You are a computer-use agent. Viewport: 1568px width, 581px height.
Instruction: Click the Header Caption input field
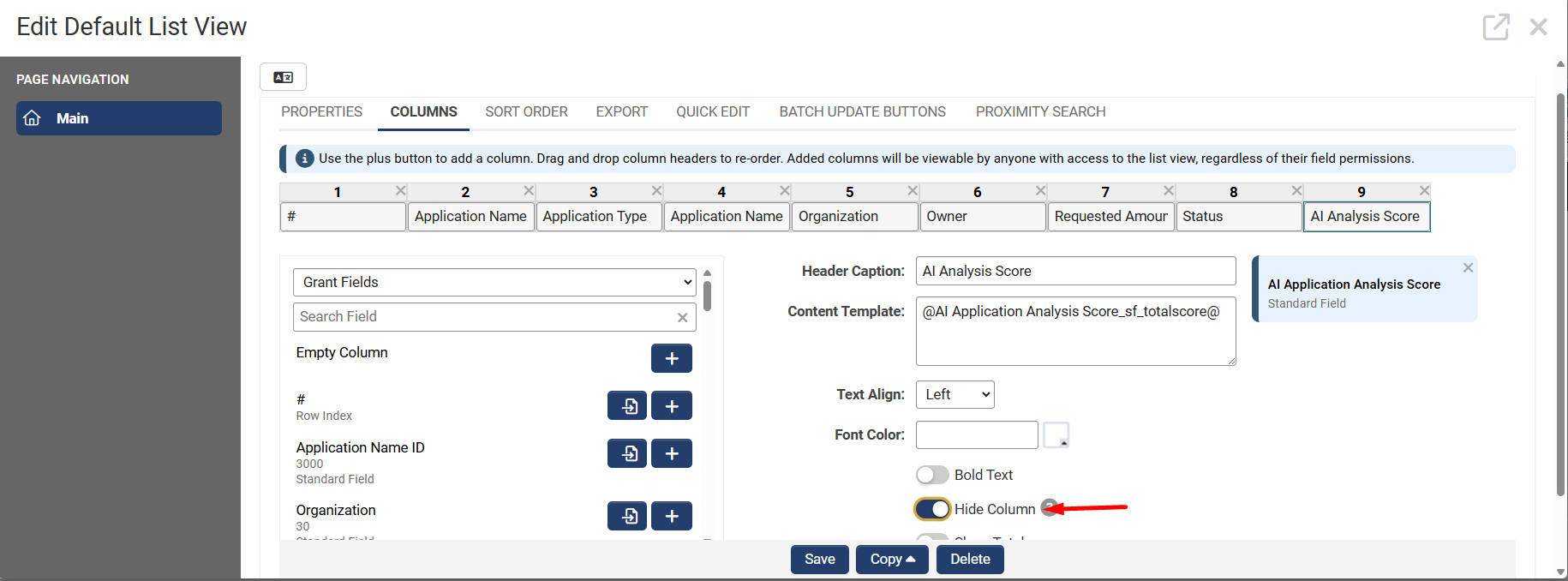pos(1075,271)
